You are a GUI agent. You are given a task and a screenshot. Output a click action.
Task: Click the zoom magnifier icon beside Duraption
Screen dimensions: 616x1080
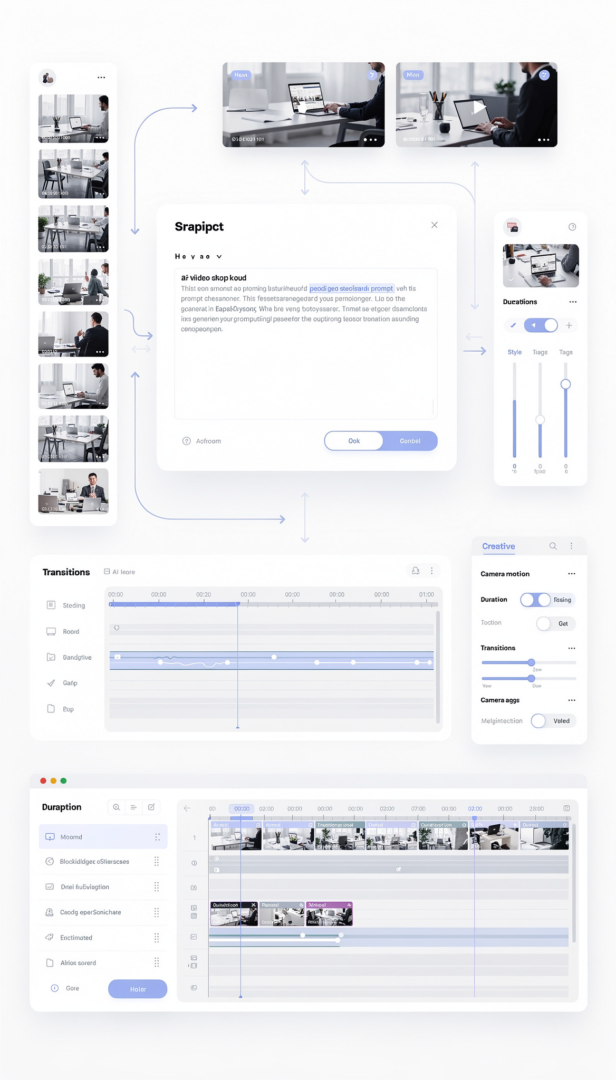(116, 807)
